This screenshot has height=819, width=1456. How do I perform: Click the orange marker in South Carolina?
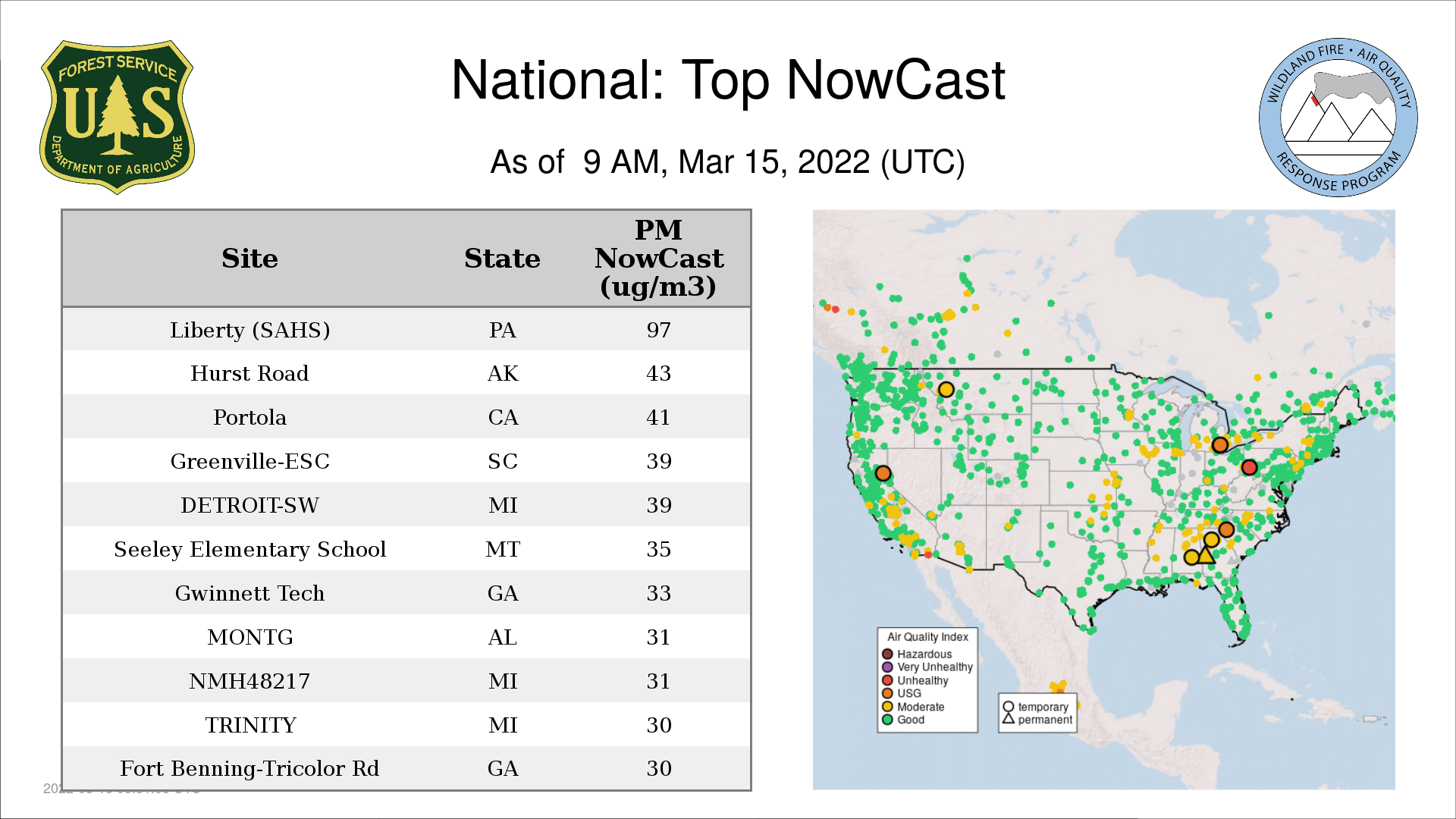coord(1226,529)
